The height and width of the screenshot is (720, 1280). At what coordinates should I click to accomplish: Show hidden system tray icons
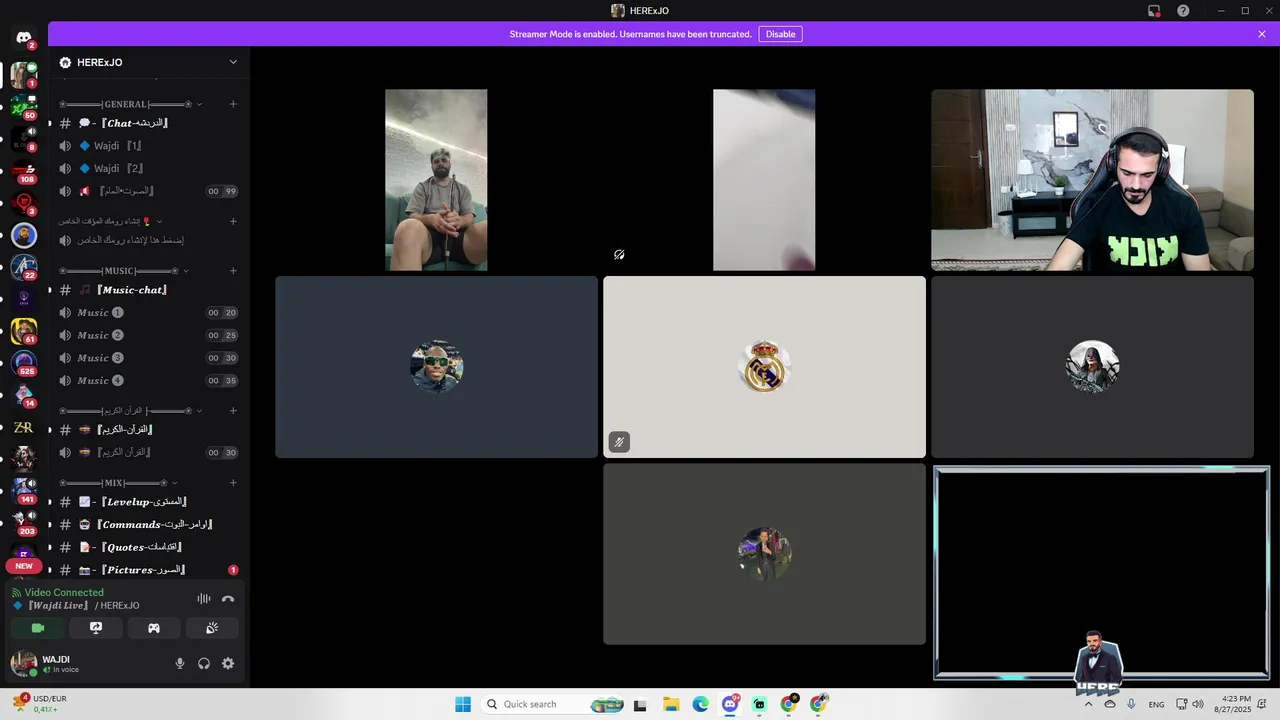[x=1088, y=704]
